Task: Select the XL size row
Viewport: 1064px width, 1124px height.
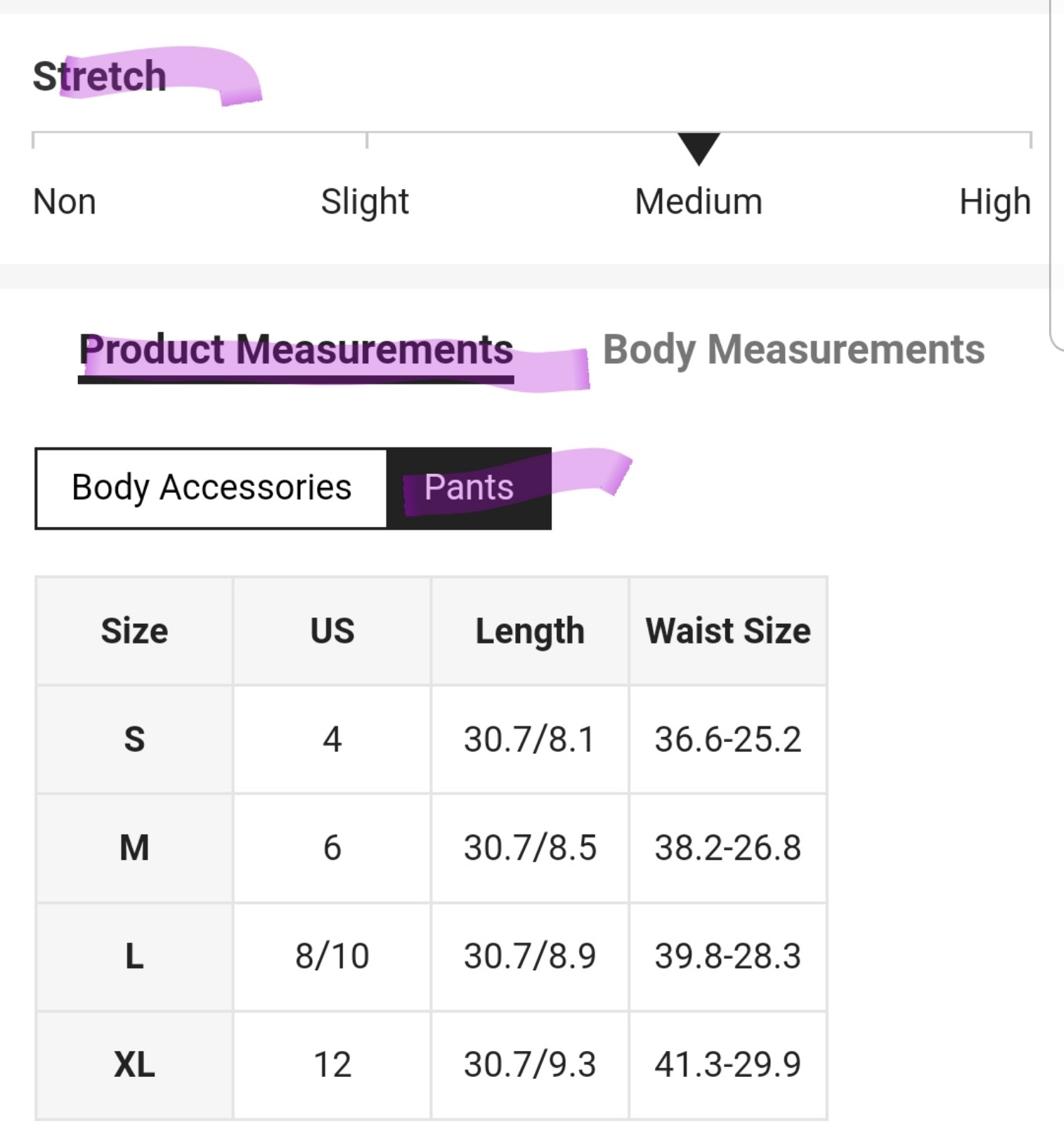Action: coord(432,1065)
